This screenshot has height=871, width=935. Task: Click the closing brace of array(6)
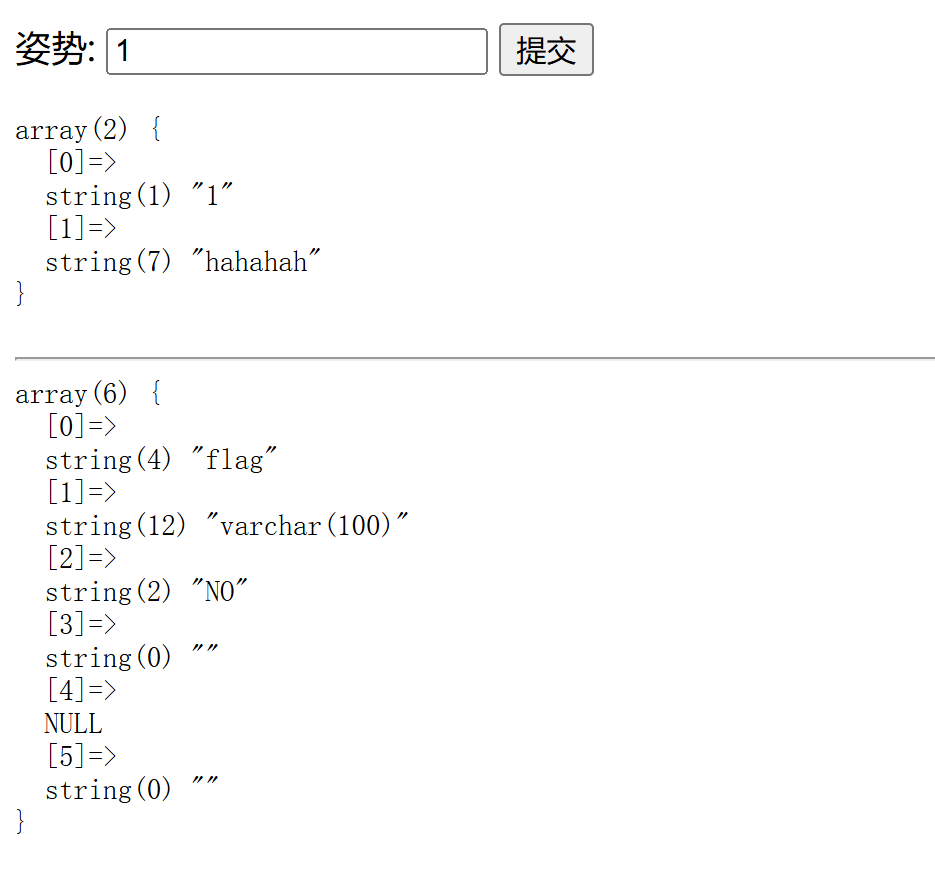click(x=20, y=822)
